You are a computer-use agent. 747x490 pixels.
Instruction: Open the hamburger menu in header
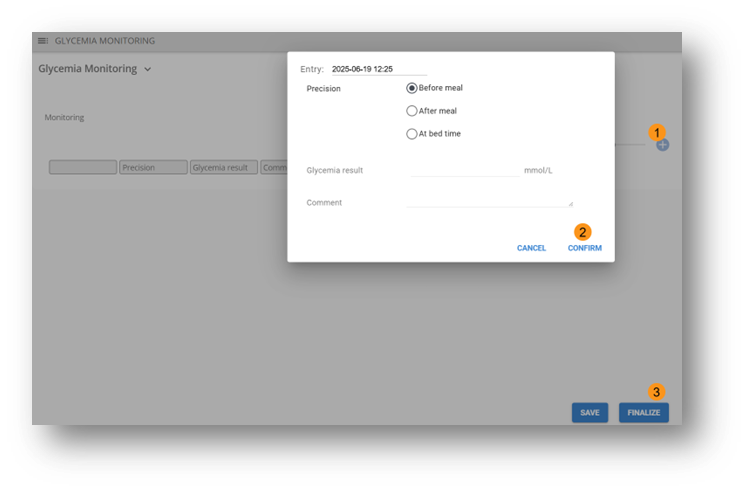(x=43, y=41)
